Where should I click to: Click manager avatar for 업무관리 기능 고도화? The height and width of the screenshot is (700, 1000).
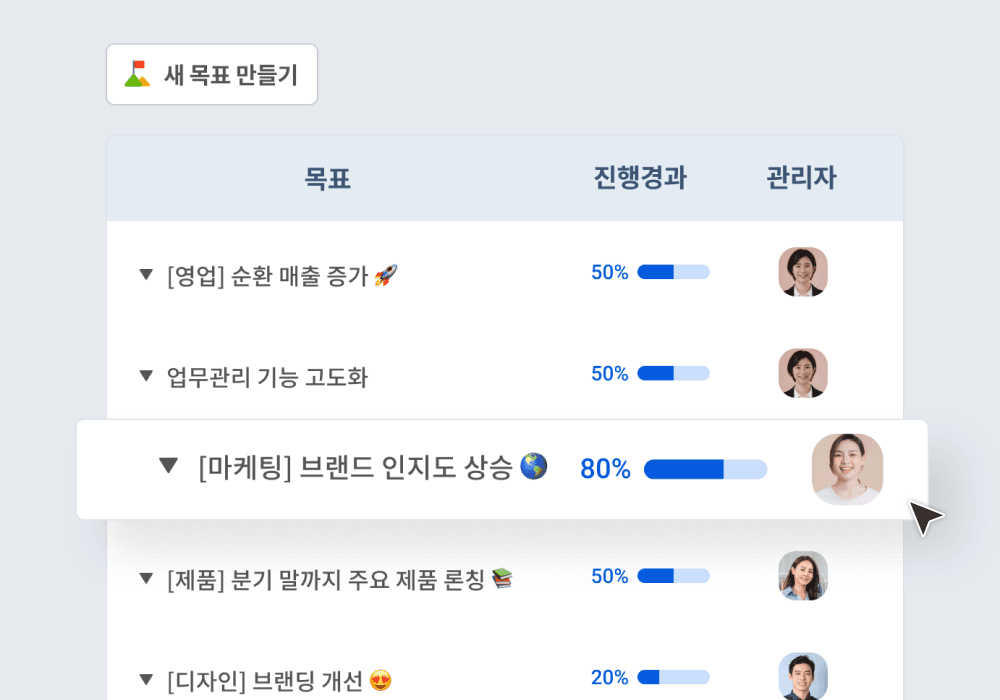pyautogui.click(x=803, y=374)
